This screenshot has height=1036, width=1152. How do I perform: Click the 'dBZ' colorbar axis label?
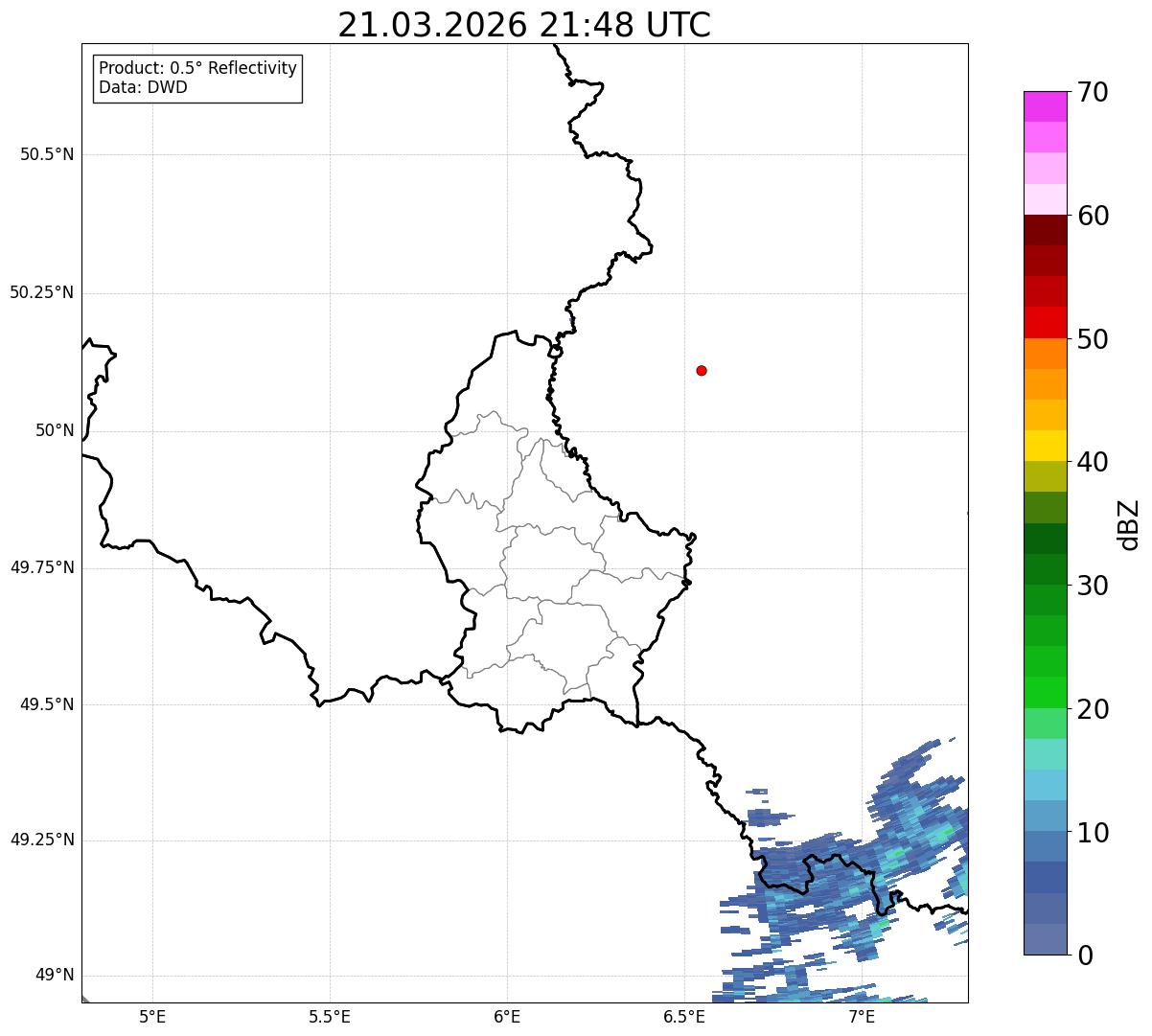coord(1129,524)
